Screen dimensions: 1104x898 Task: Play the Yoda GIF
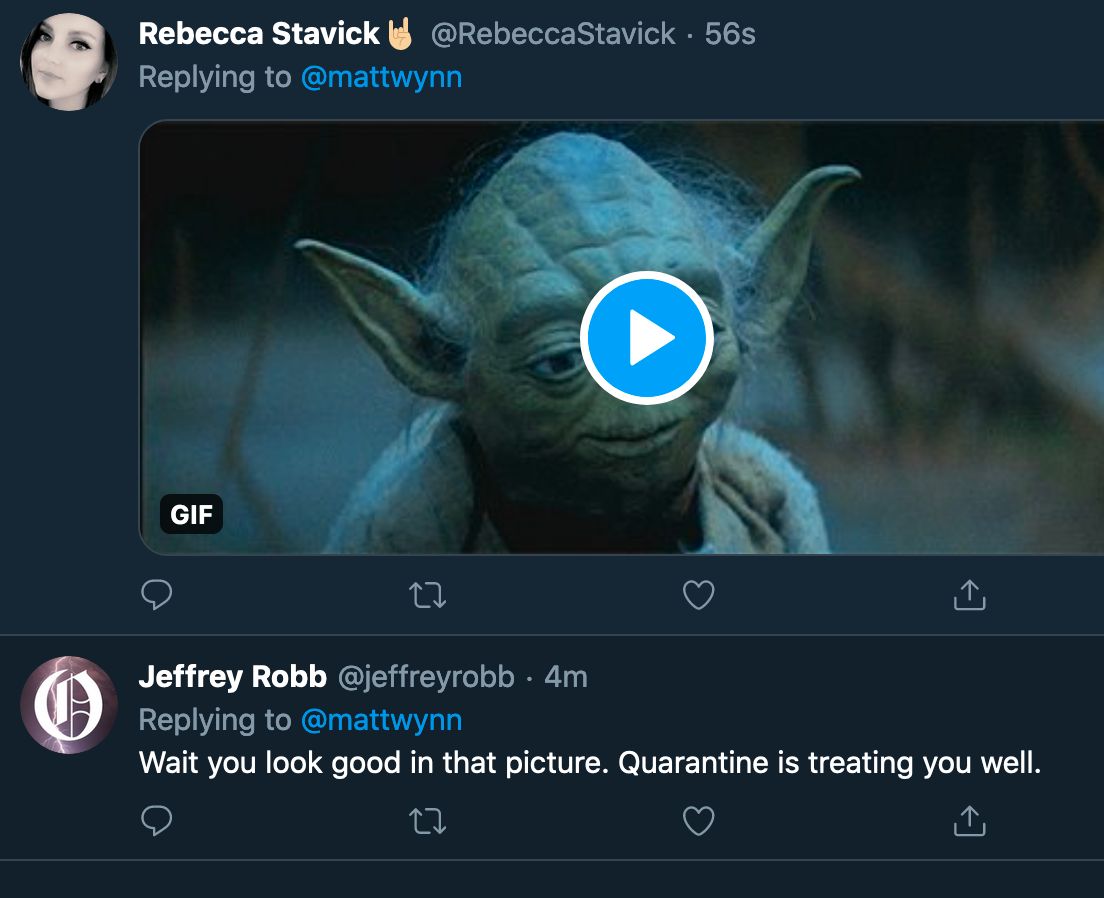[646, 337]
